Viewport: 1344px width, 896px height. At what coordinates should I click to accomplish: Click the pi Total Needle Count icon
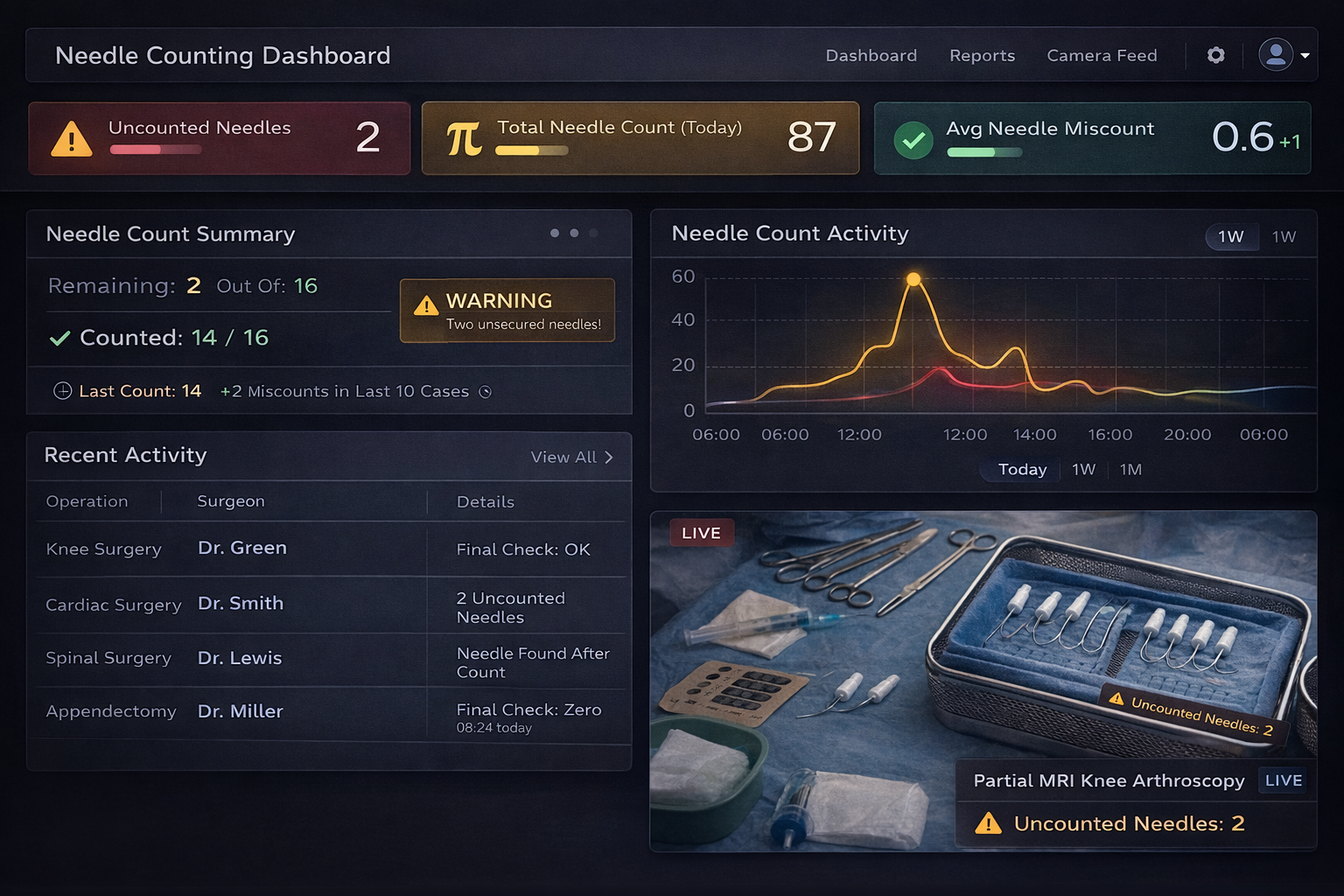point(464,138)
